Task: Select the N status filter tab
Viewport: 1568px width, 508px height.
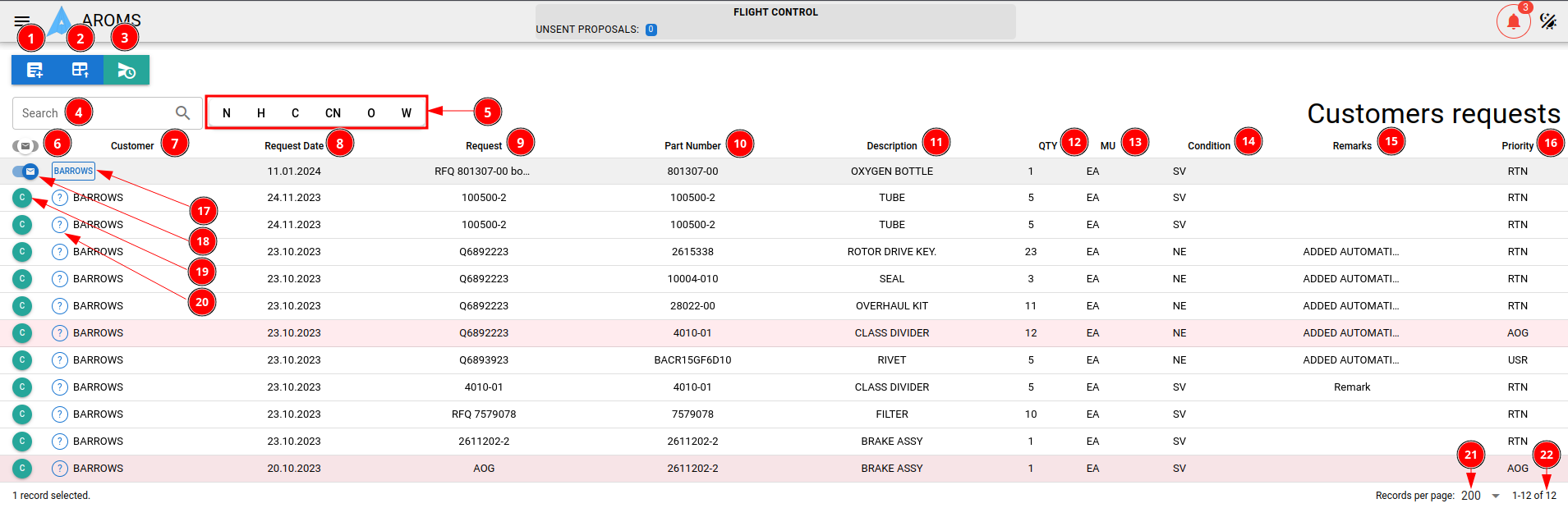Action: tap(227, 113)
